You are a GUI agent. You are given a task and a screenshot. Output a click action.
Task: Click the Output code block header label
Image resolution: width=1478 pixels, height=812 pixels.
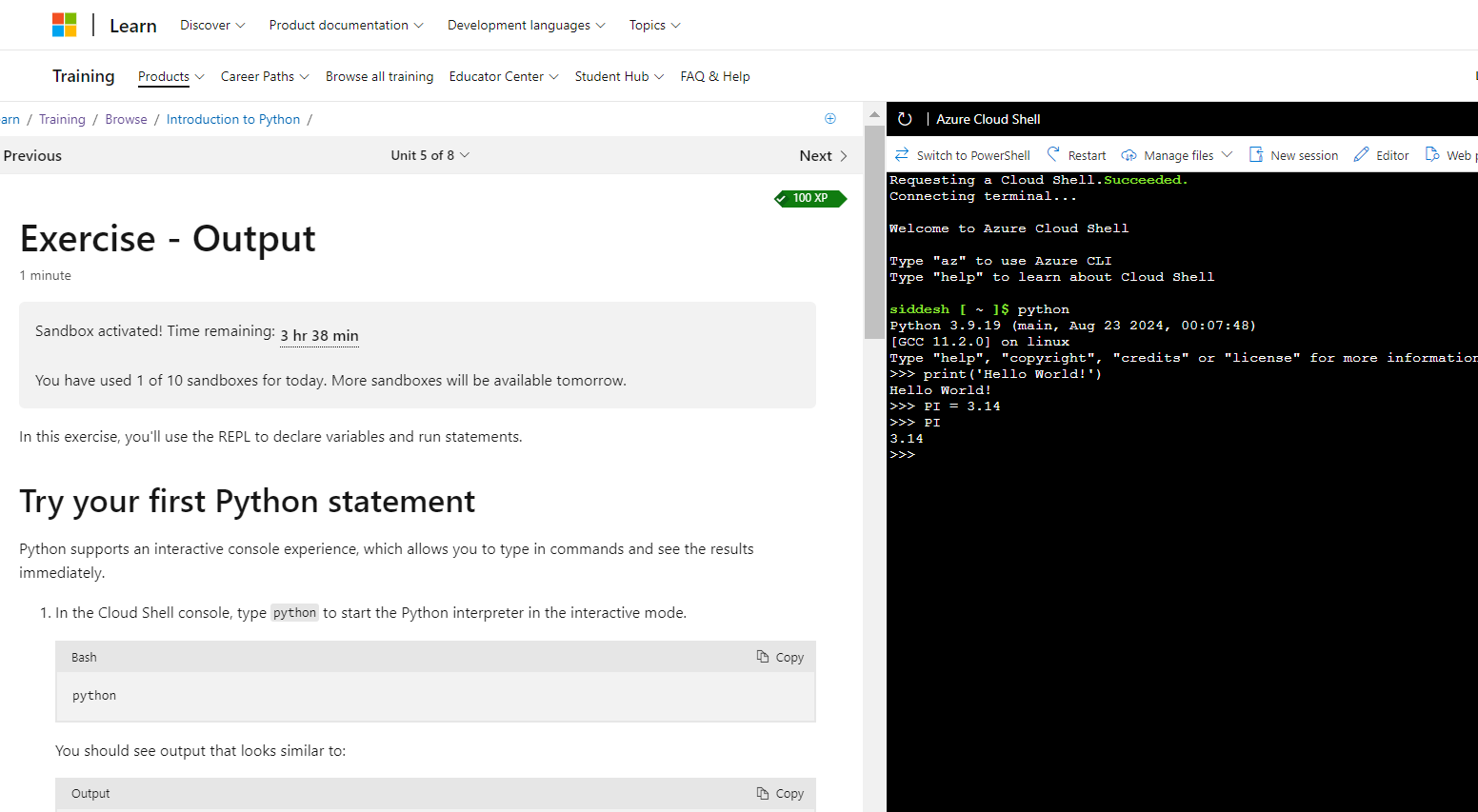(x=90, y=793)
